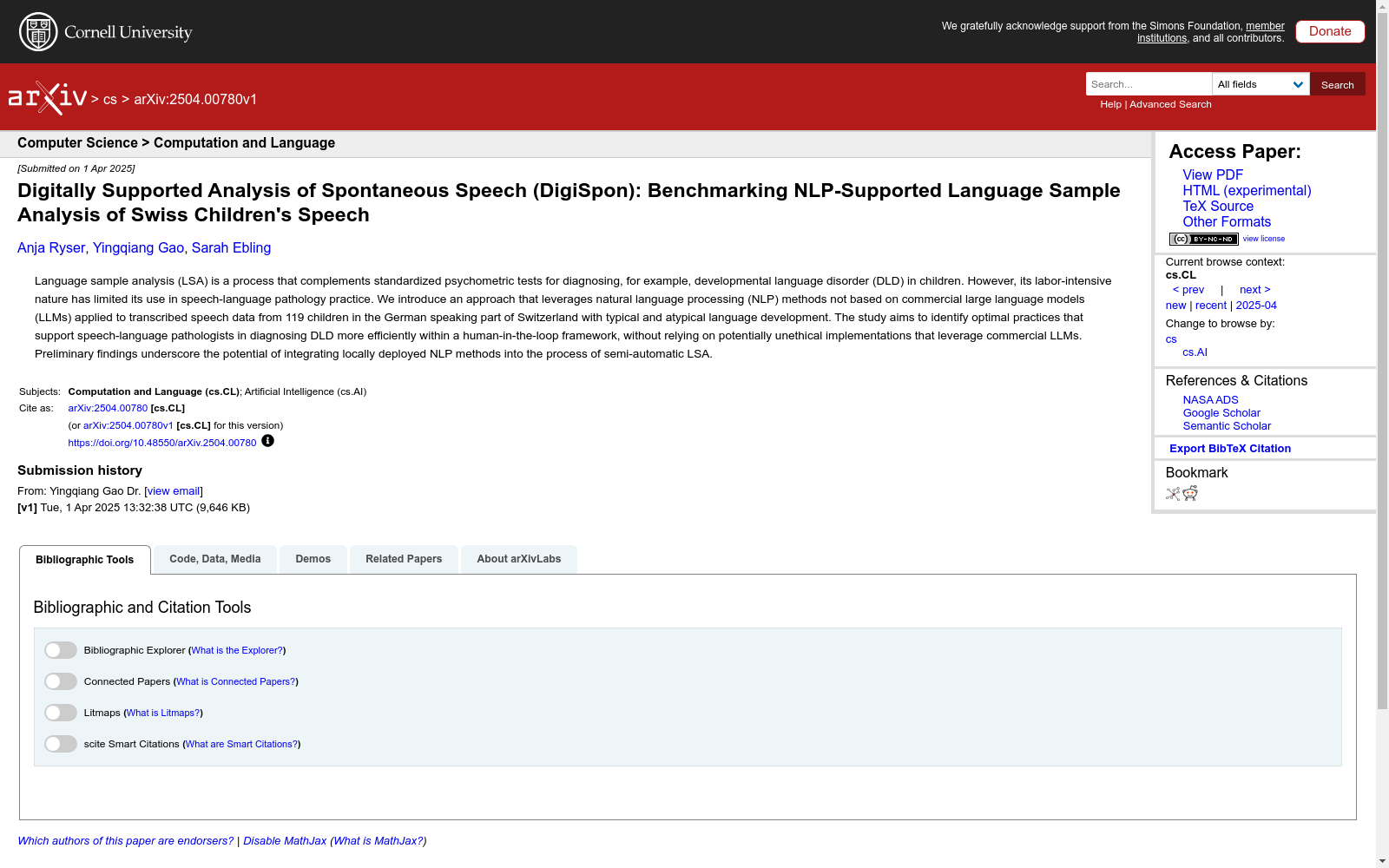The height and width of the screenshot is (868, 1389).
Task: Click What are Smart Citations? link
Action: click(242, 744)
